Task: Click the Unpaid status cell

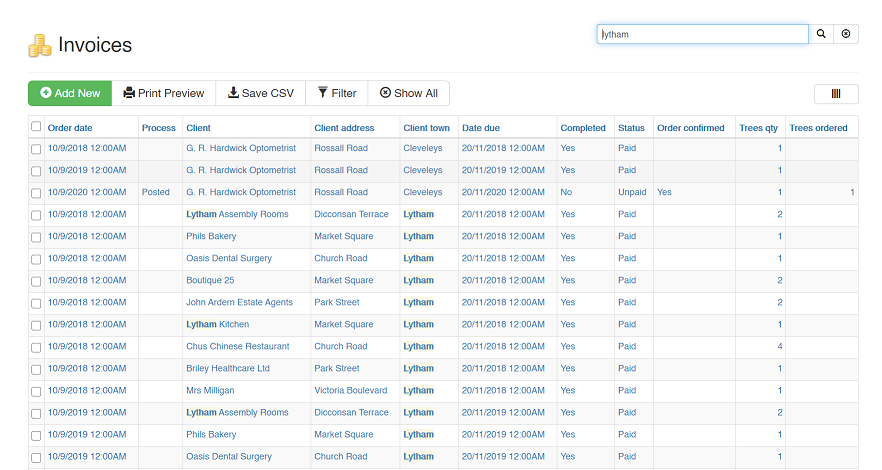Action: 632,192
